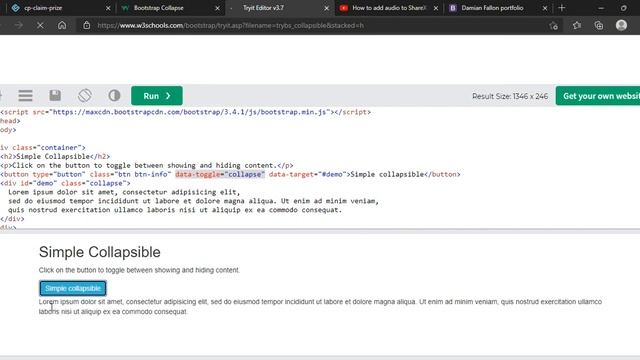Go forward with the browser arrow
The width and height of the screenshot is (640, 360).
click(x=19, y=25)
